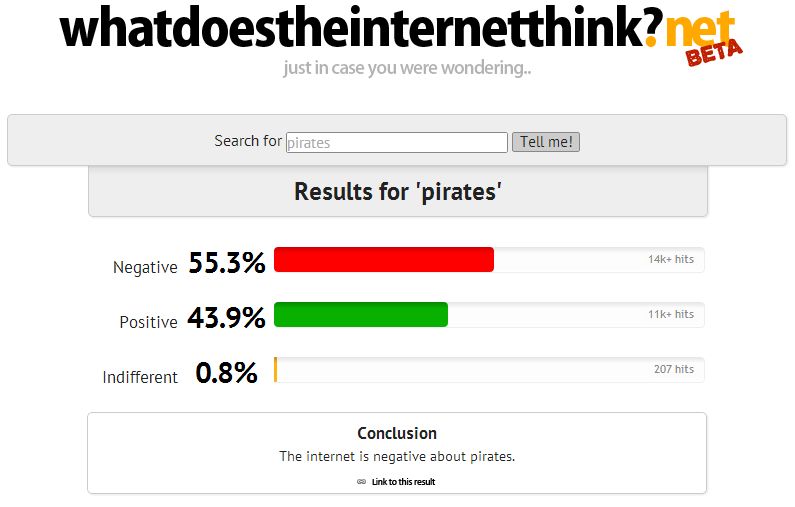Click the red Negative progress bar

(384, 260)
